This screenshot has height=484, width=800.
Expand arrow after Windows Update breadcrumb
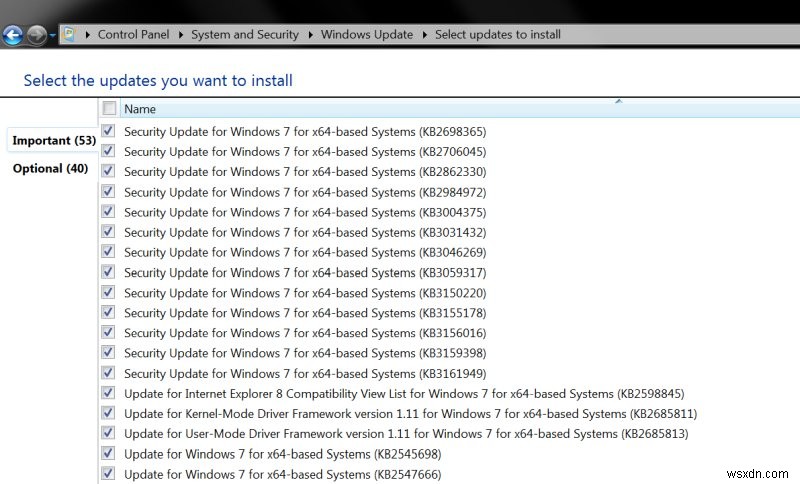(x=424, y=35)
